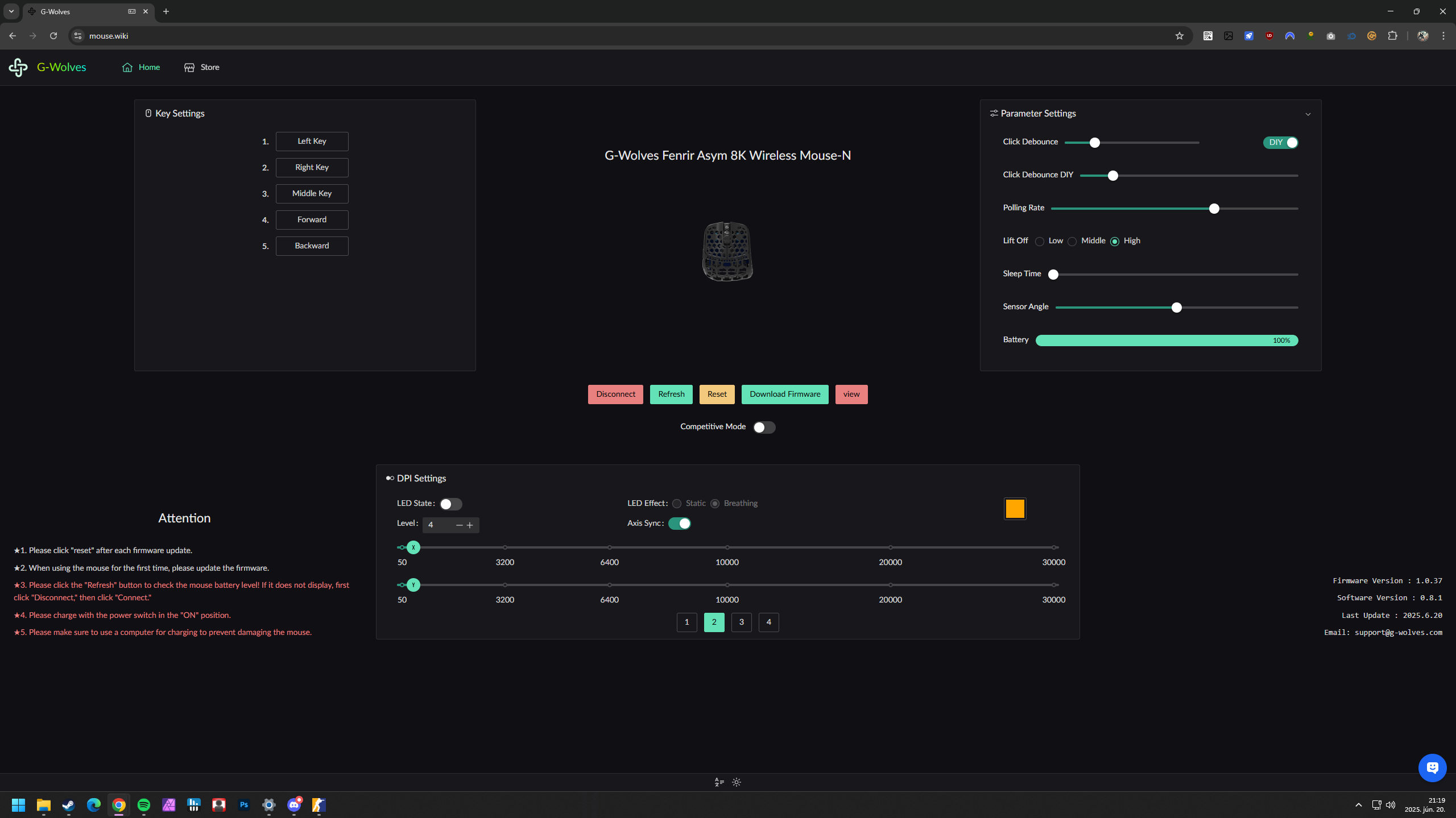
Task: Select Low lift off distance
Action: tap(1040, 242)
